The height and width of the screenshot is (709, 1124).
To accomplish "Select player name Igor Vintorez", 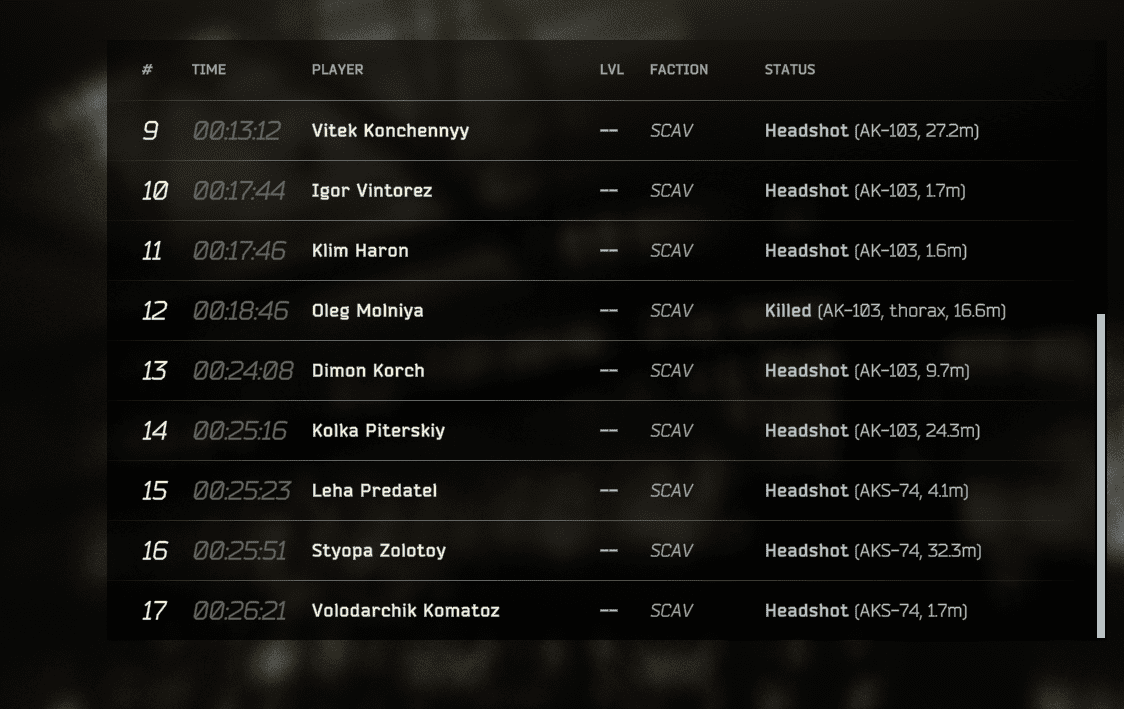I will click(371, 191).
